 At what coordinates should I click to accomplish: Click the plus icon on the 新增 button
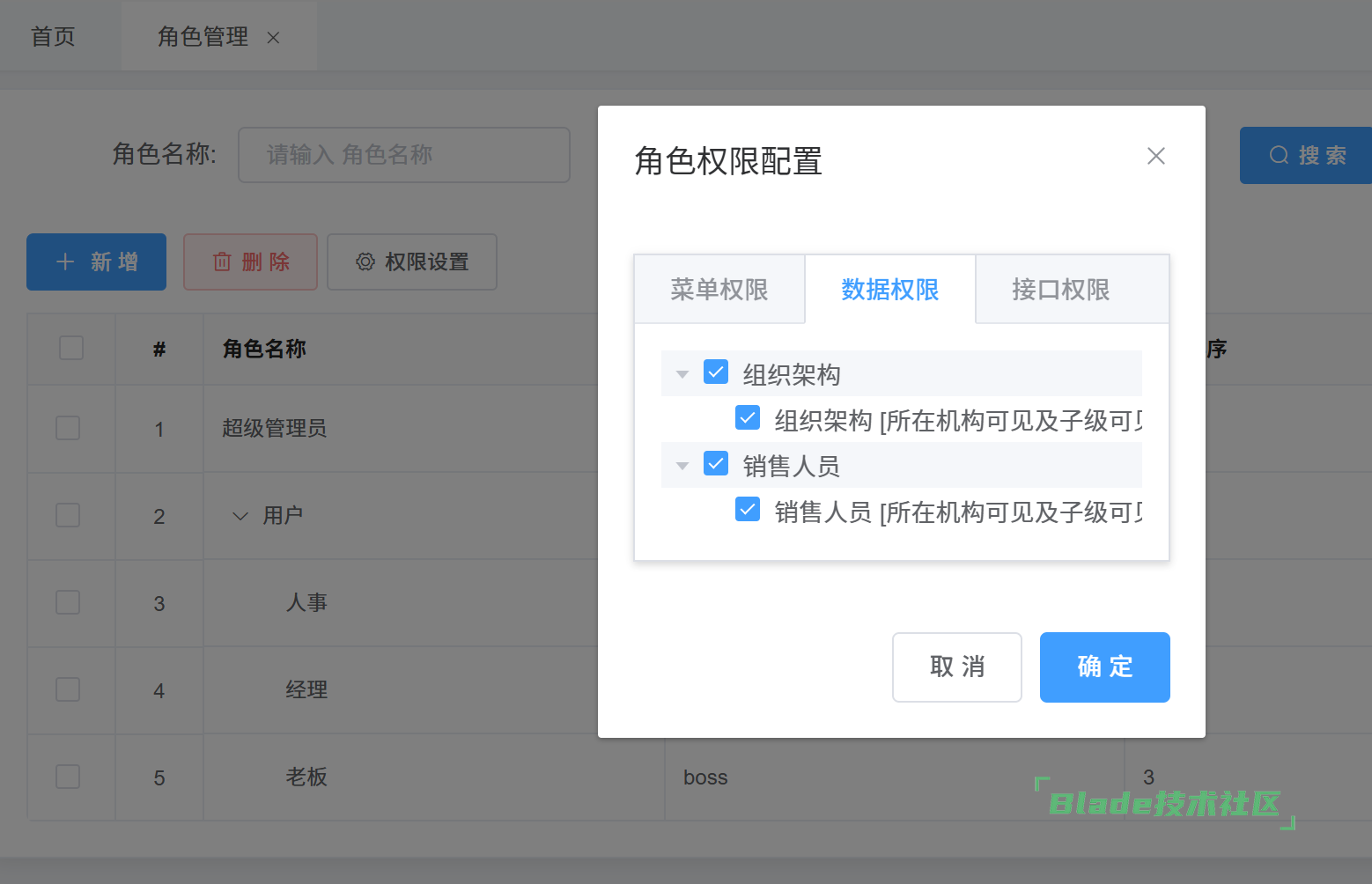65,262
